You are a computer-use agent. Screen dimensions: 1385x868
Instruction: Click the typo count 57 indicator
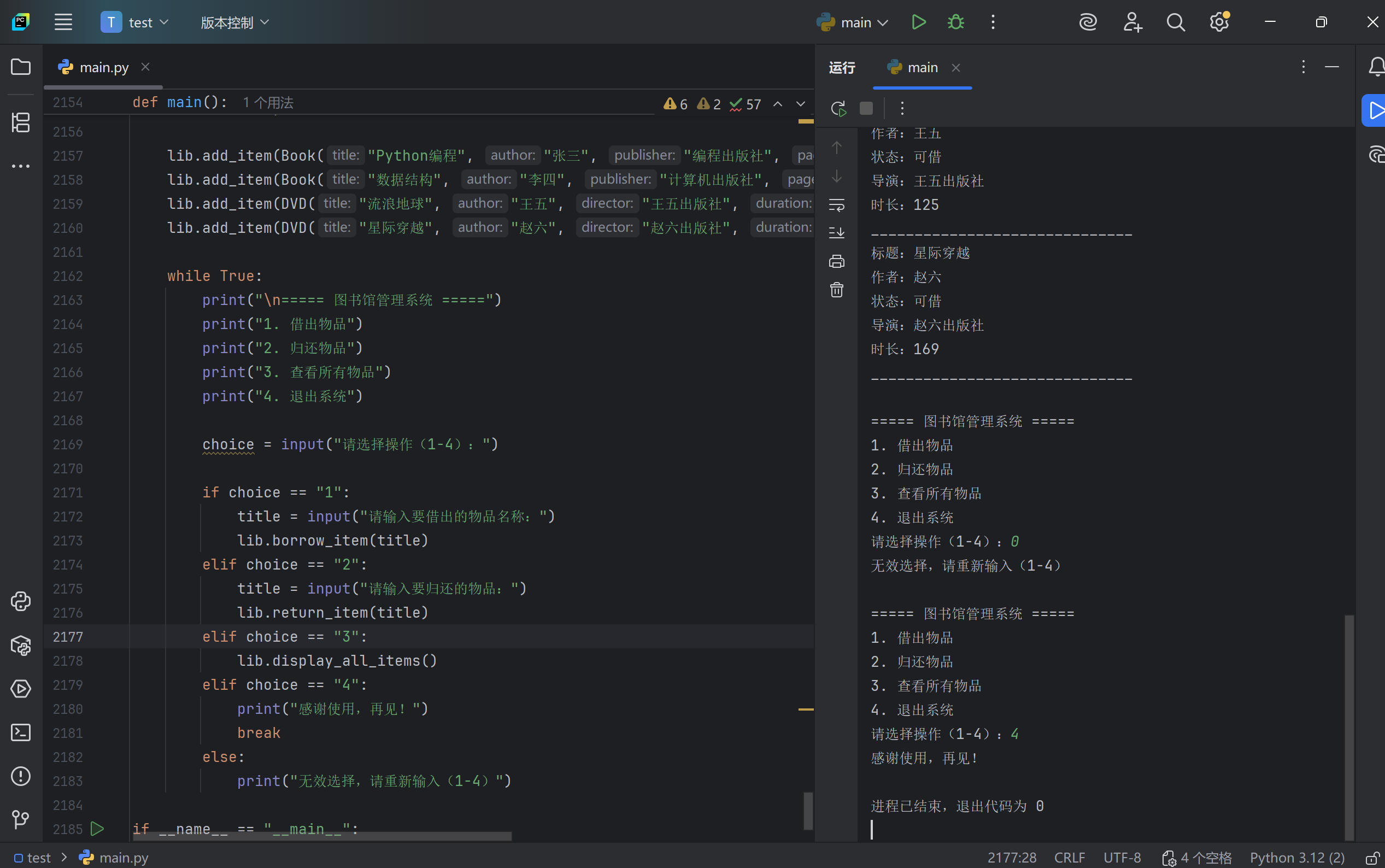pos(745,104)
